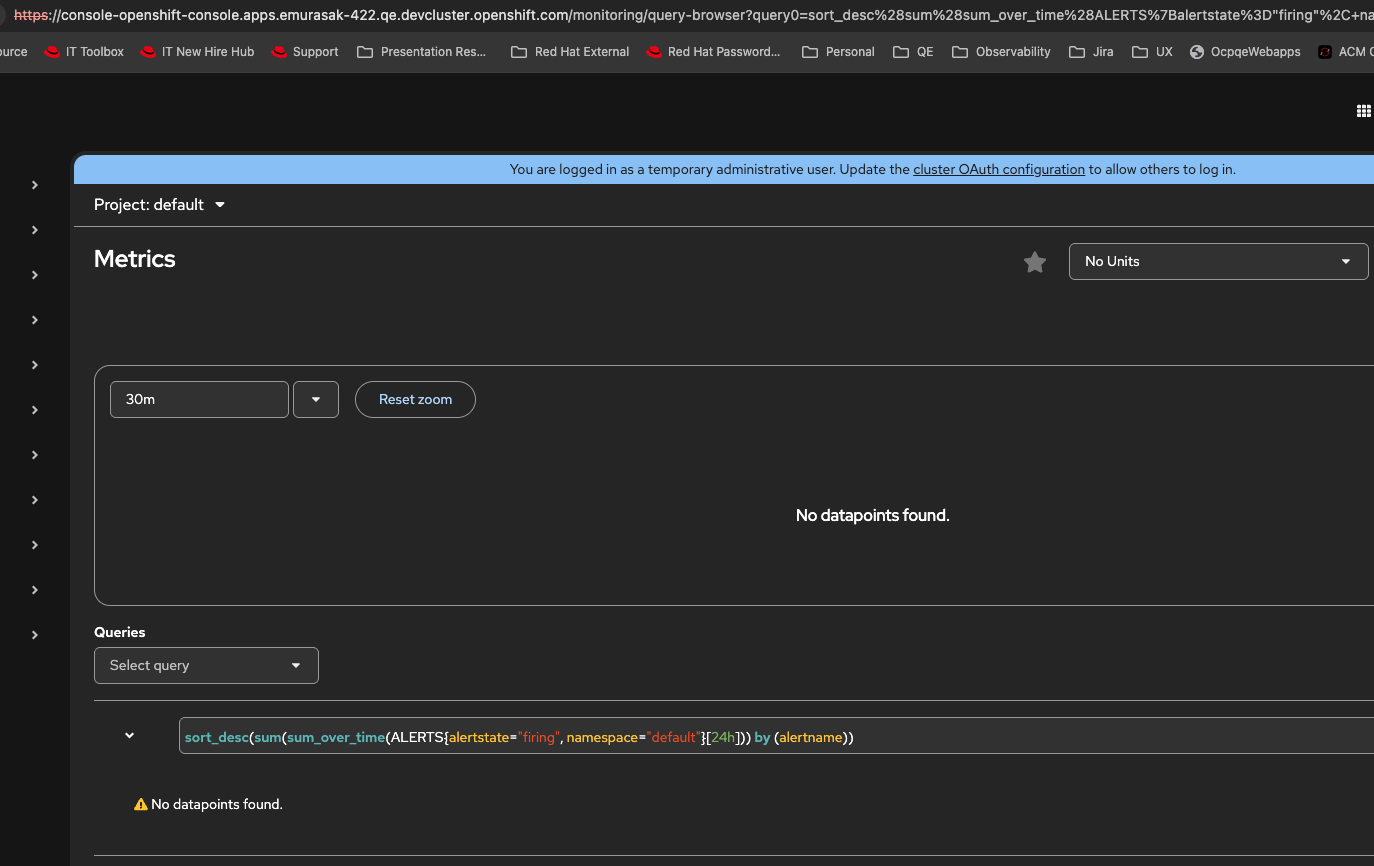Open the IT New Hire Hub bookmark

click(197, 52)
